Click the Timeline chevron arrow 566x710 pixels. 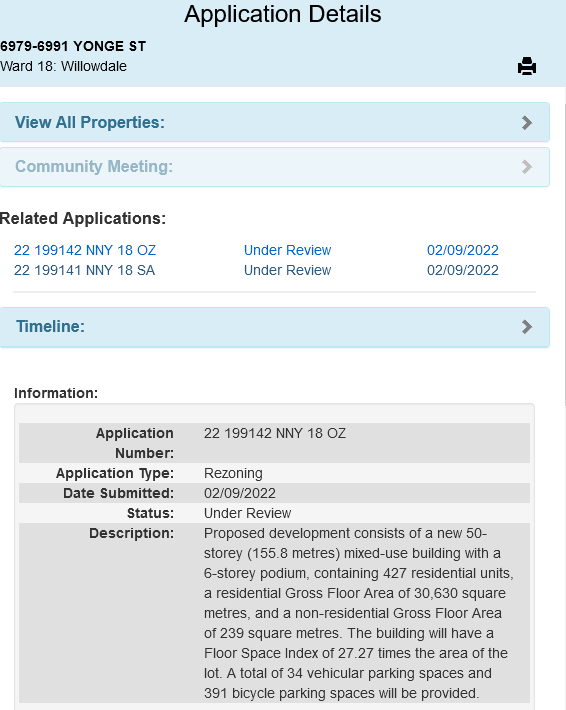pyautogui.click(x=527, y=327)
